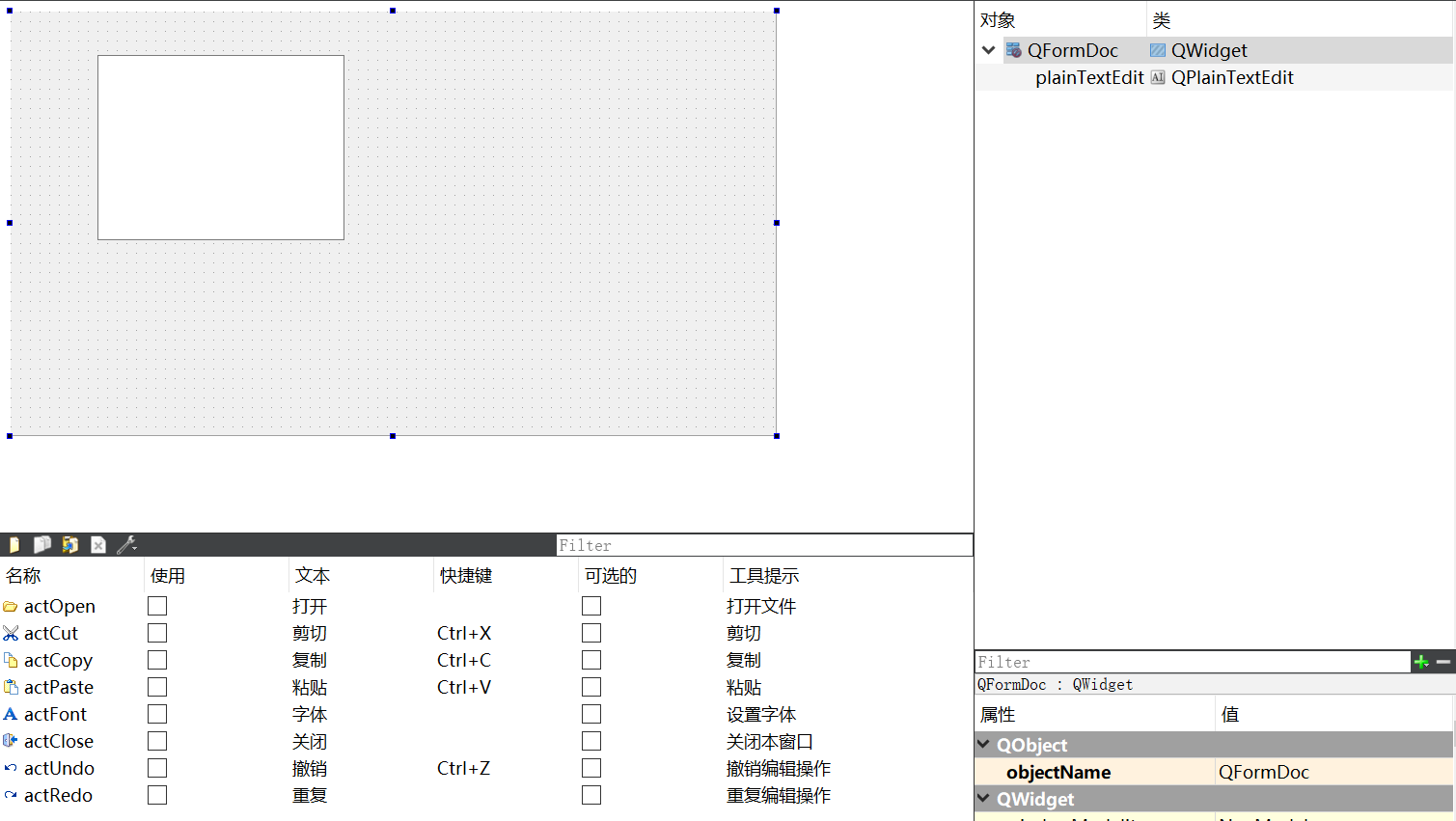This screenshot has height=821, width=1456.
Task: Click the QPlainTextEdit class icon
Action: tap(1158, 77)
